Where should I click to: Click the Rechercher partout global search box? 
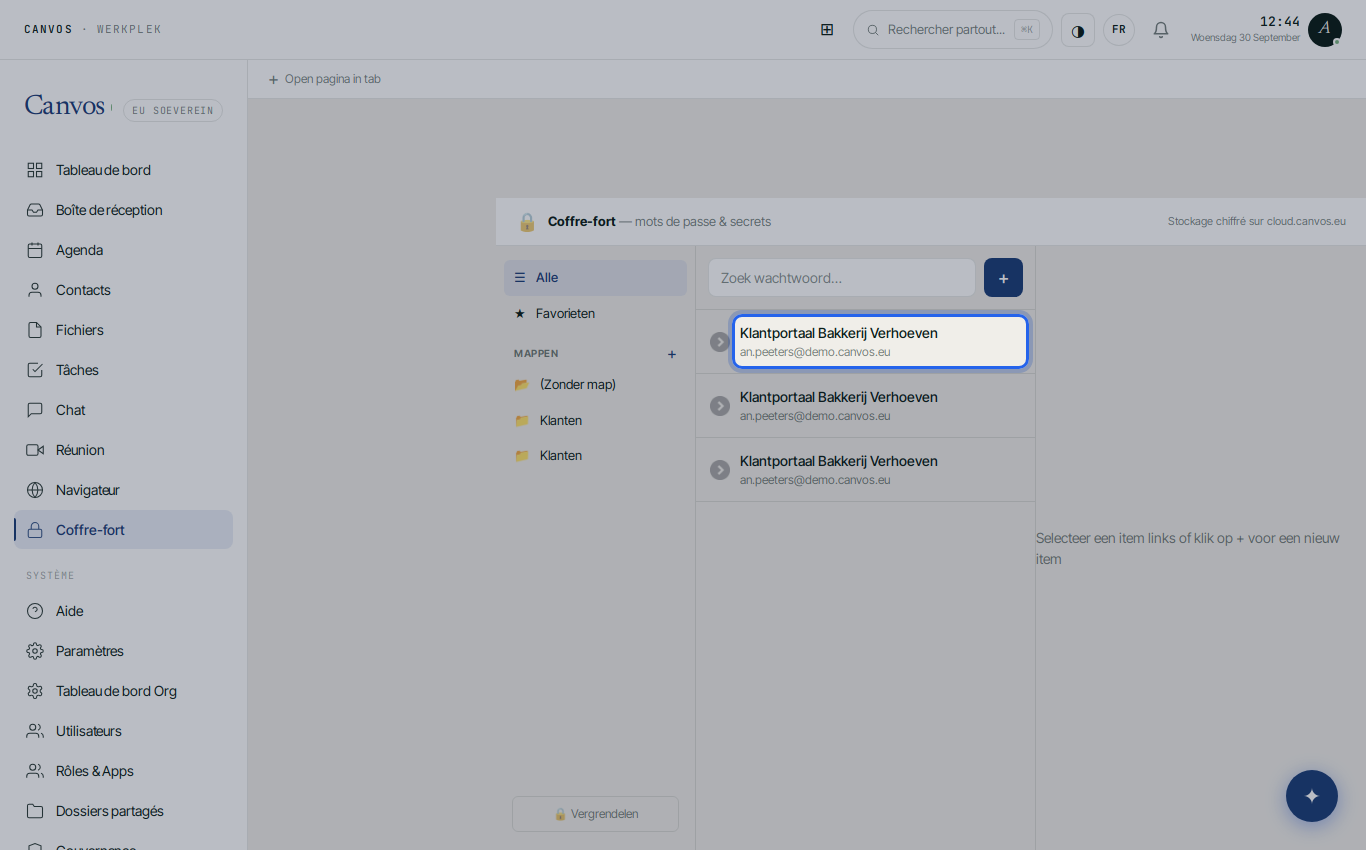(x=952, y=30)
